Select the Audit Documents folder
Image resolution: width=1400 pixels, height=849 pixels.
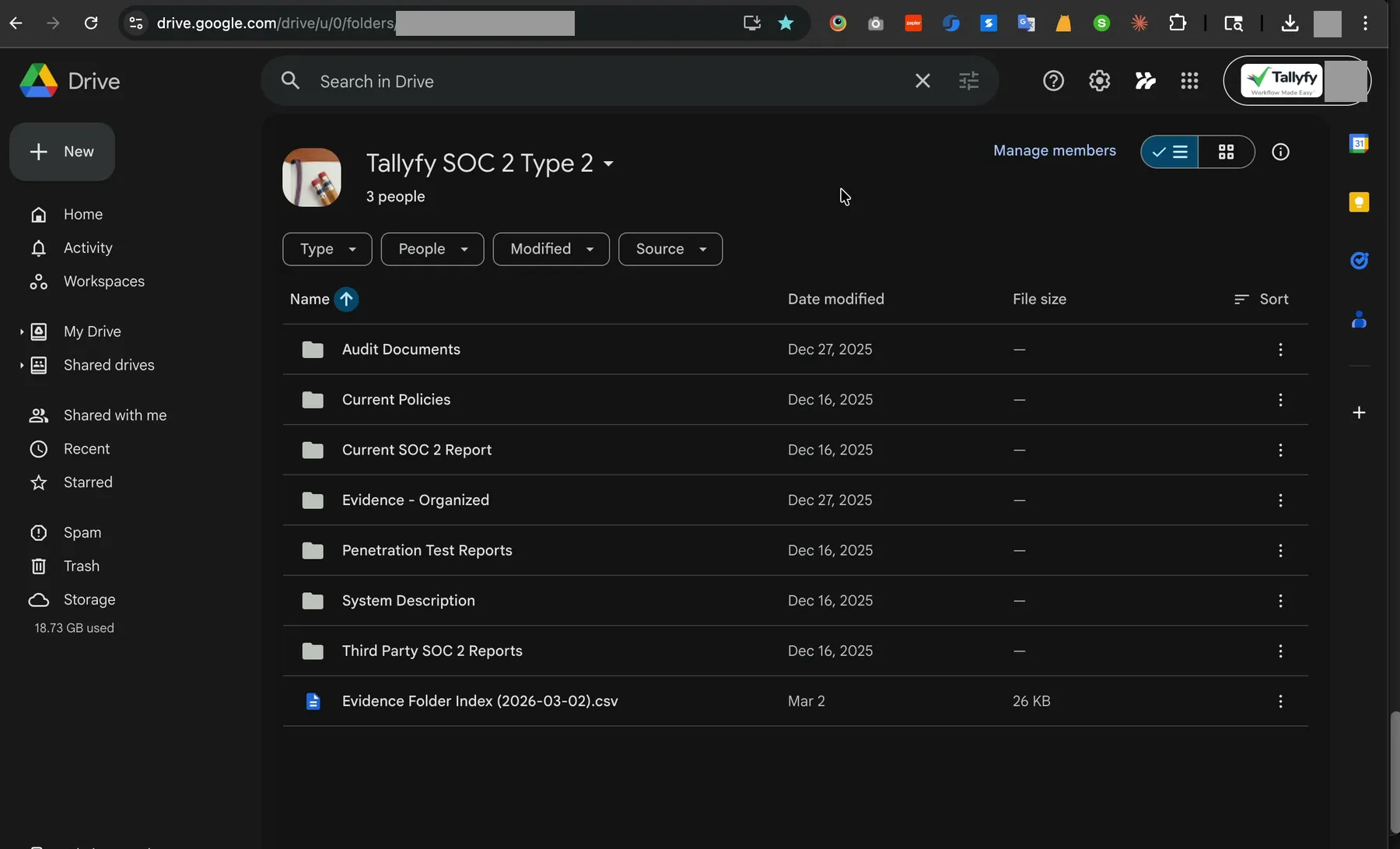[x=795, y=349]
